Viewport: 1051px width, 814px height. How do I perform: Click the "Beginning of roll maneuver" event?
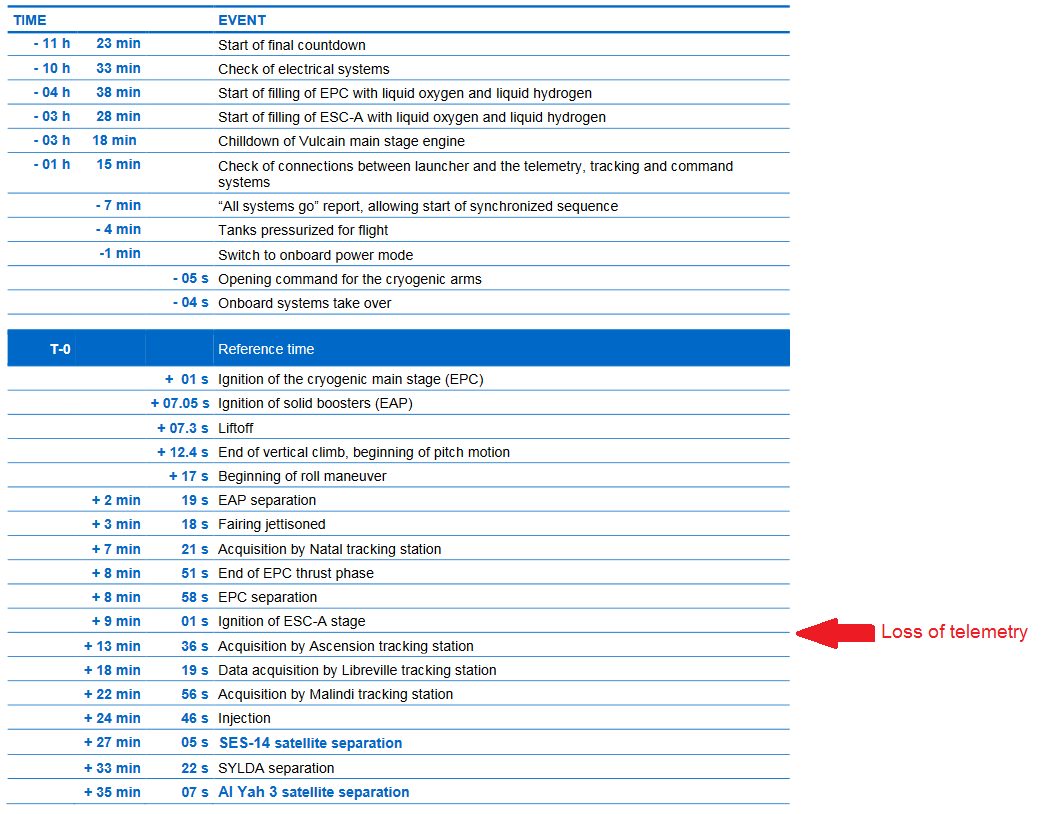point(302,476)
